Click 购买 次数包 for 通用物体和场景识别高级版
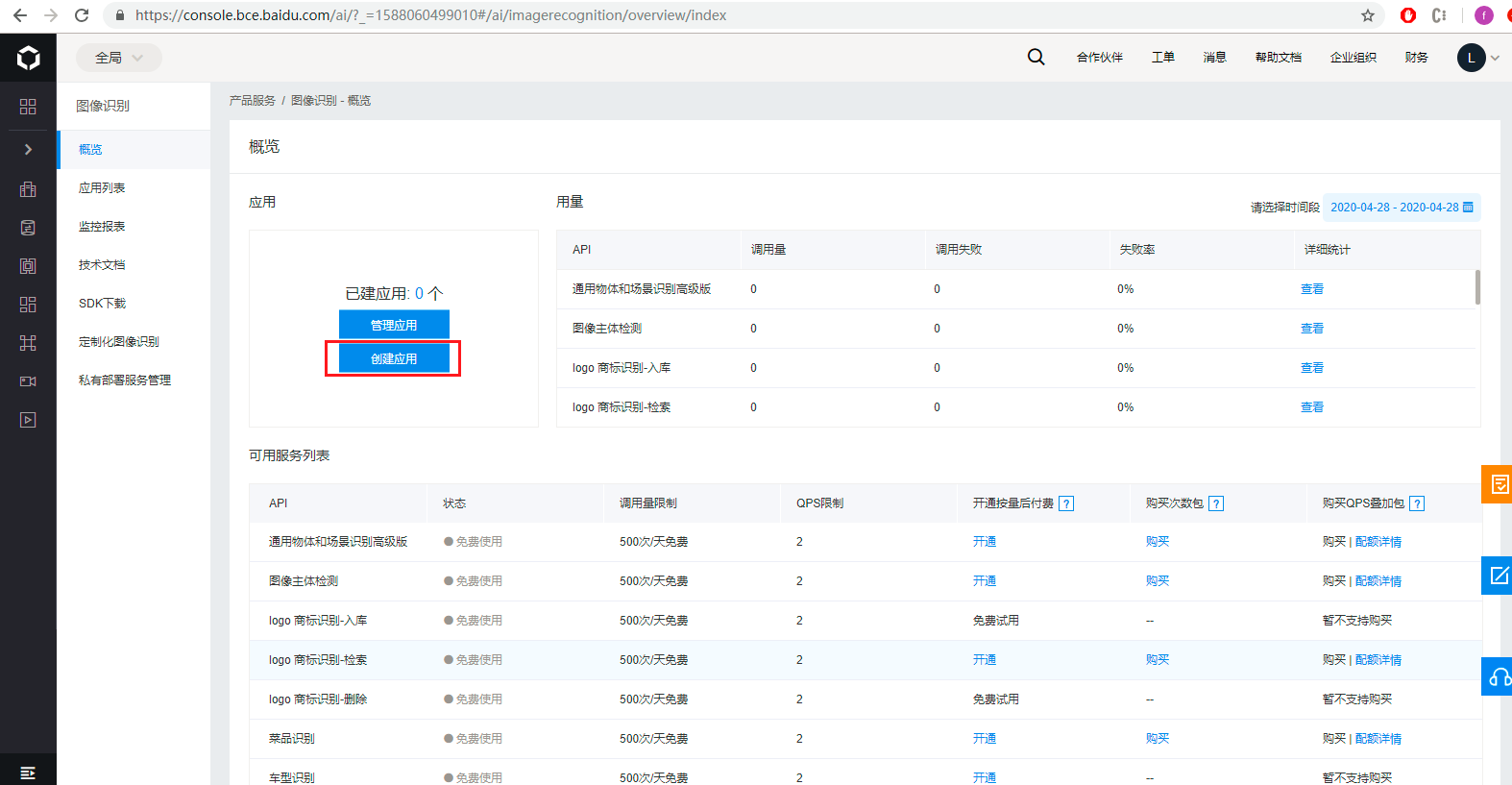The height and width of the screenshot is (785, 1512). (x=1157, y=542)
